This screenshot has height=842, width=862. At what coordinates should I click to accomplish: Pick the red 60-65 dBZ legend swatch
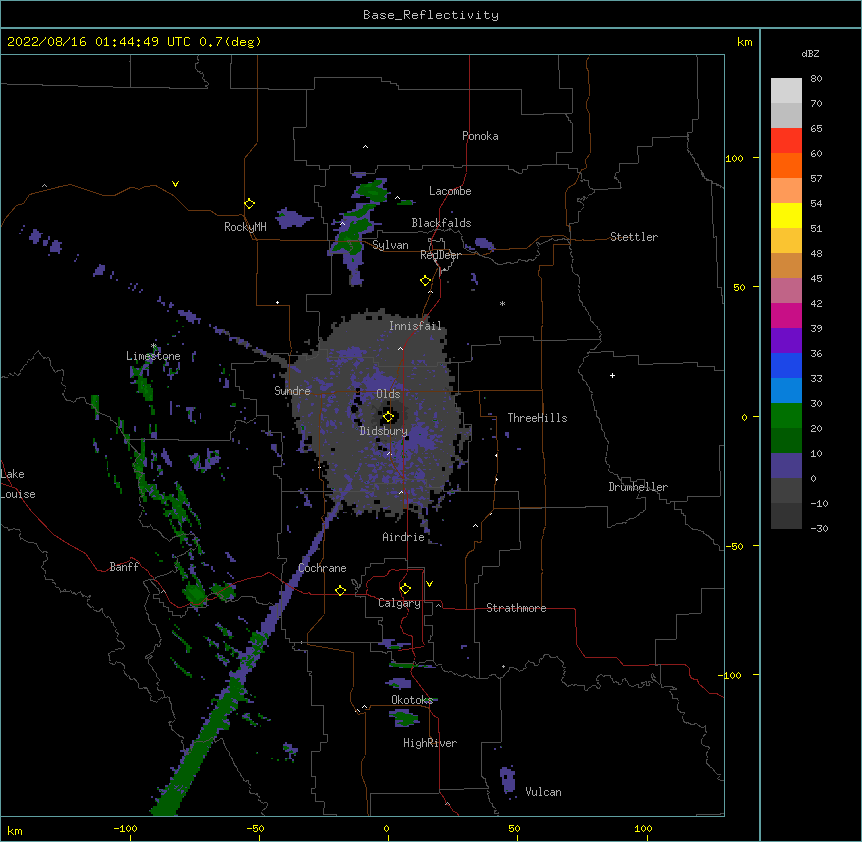coord(786,140)
